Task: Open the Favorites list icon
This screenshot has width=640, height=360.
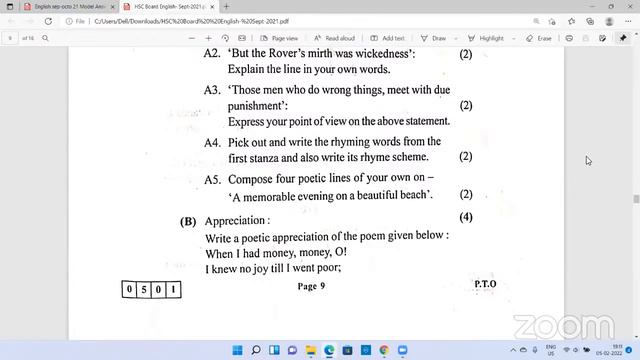Action: tap(571, 21)
